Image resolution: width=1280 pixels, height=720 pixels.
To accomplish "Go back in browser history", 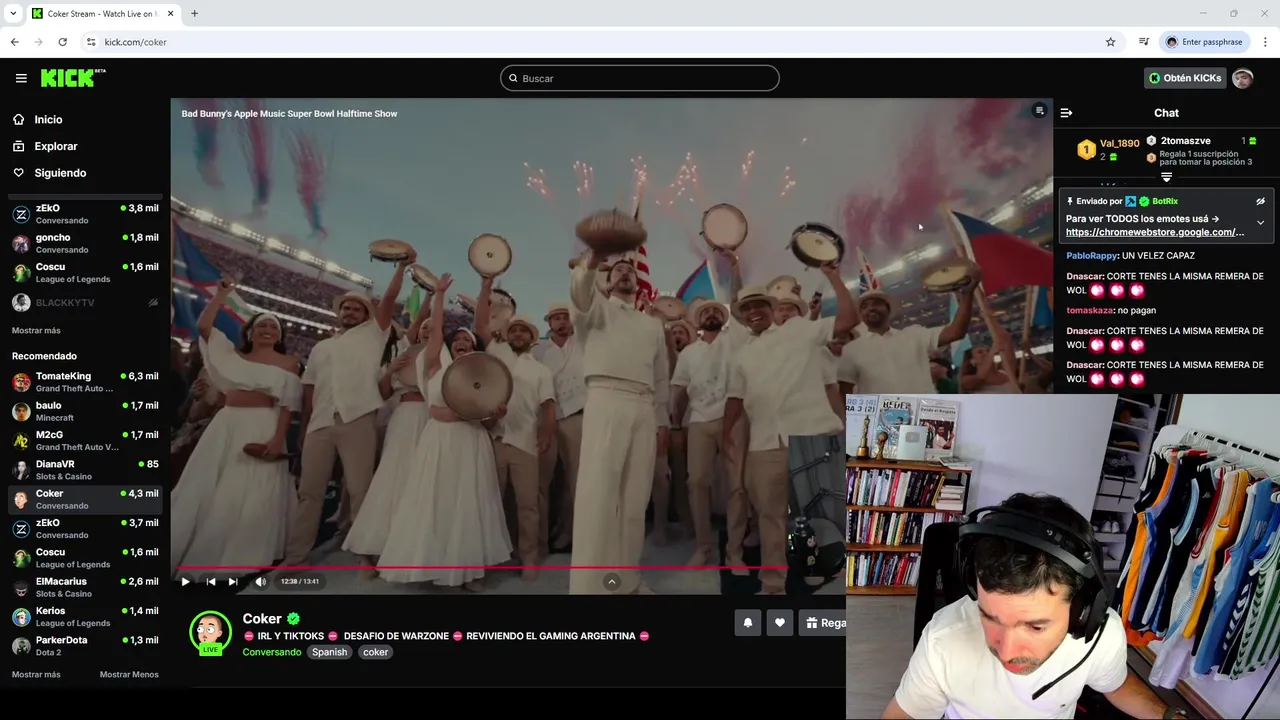I will point(14,42).
